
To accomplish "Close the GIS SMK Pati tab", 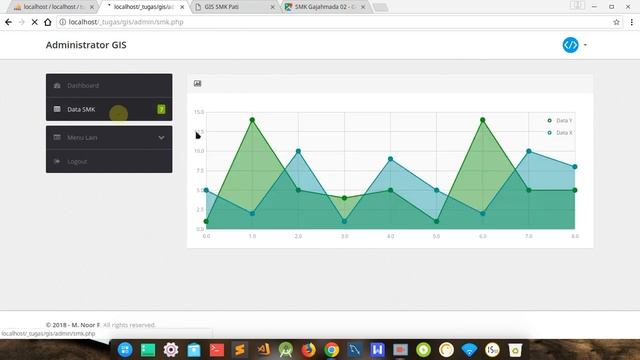I will tap(273, 7).
